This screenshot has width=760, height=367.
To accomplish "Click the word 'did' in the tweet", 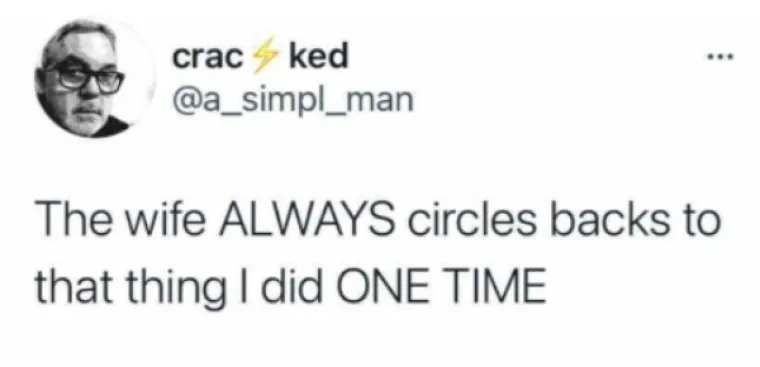I will pos(293,285).
